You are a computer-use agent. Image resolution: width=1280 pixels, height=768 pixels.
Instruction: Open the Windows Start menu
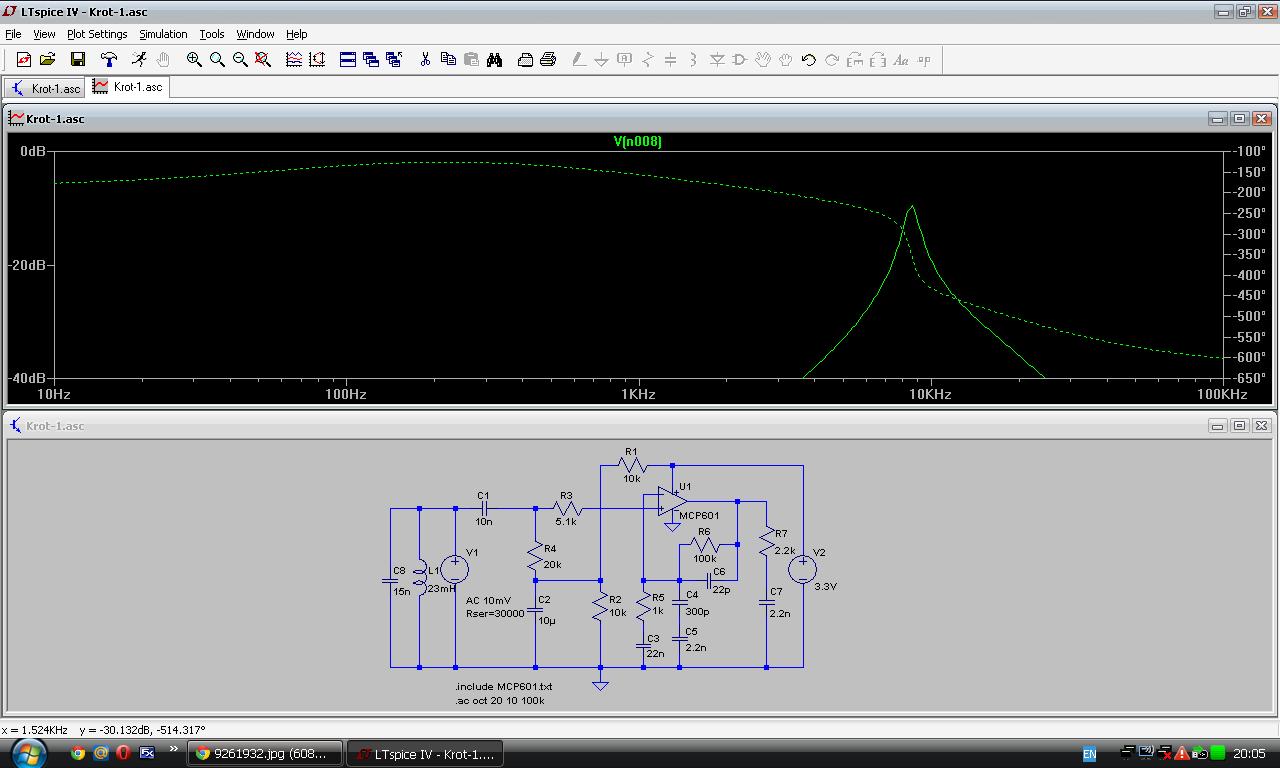point(28,753)
